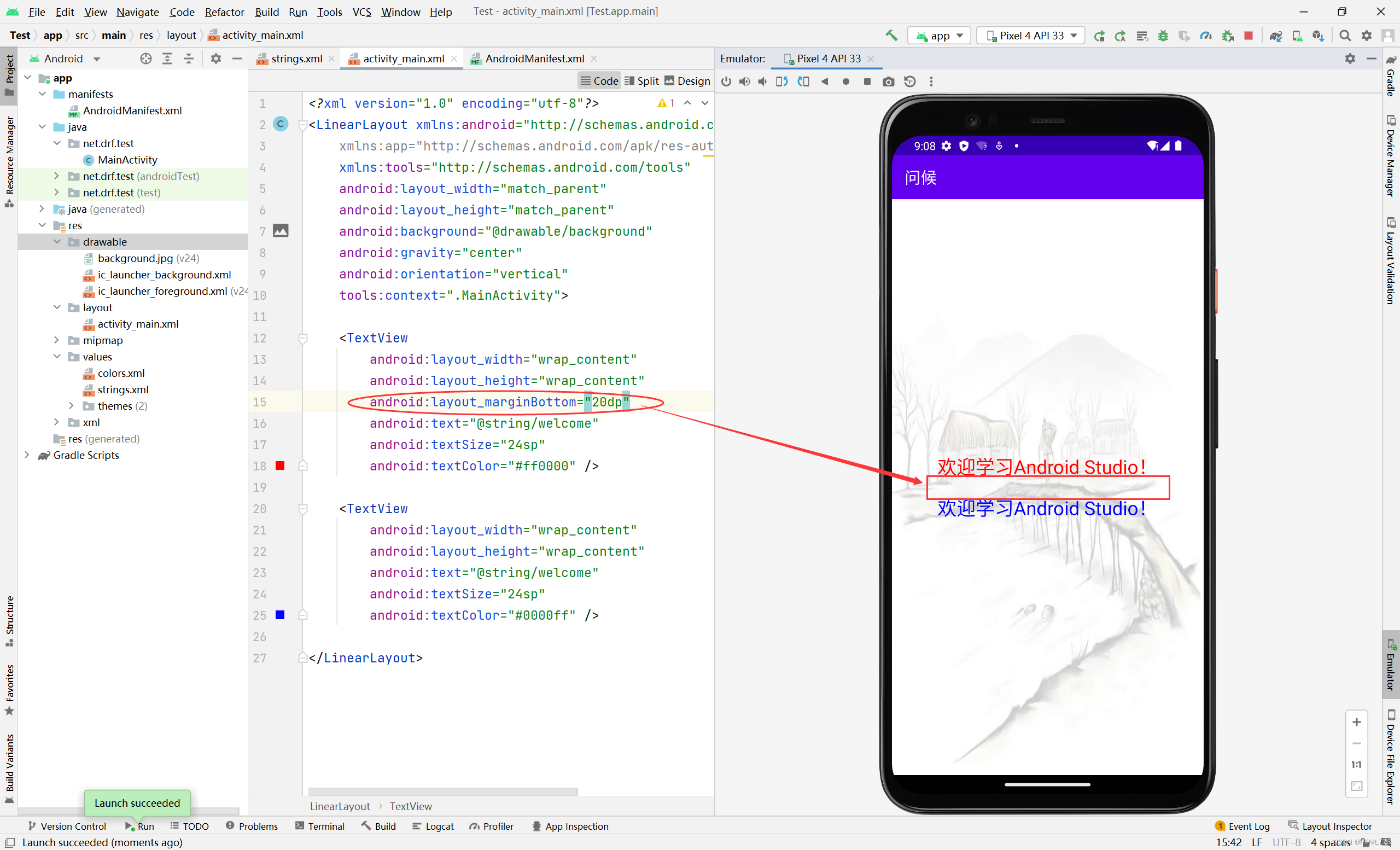
Task: Click the blue color swatch on line 25
Action: (x=280, y=615)
